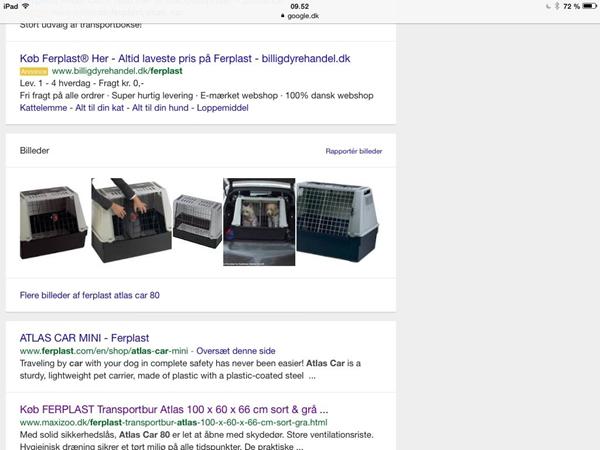This screenshot has width=600, height=450.
Task: Click the Rapportér billeder link
Action: 354,151
